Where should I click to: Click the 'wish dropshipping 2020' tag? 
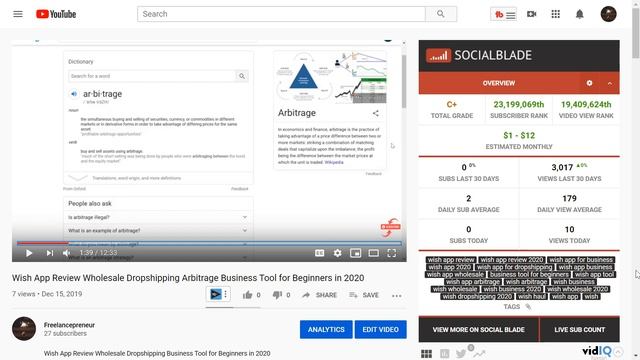[x=477, y=296]
